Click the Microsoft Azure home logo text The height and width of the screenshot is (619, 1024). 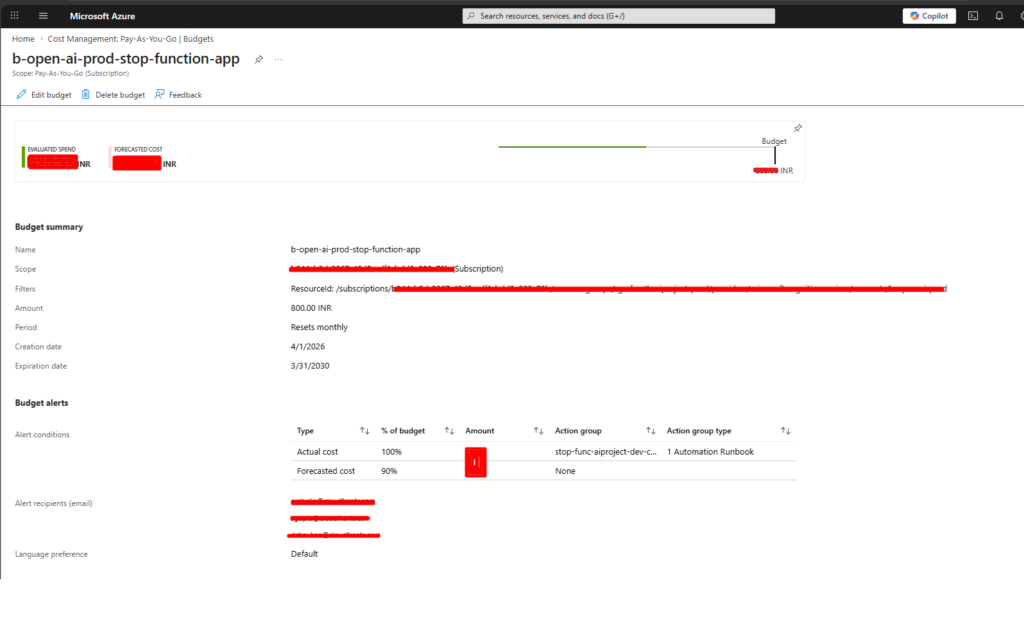103,16
